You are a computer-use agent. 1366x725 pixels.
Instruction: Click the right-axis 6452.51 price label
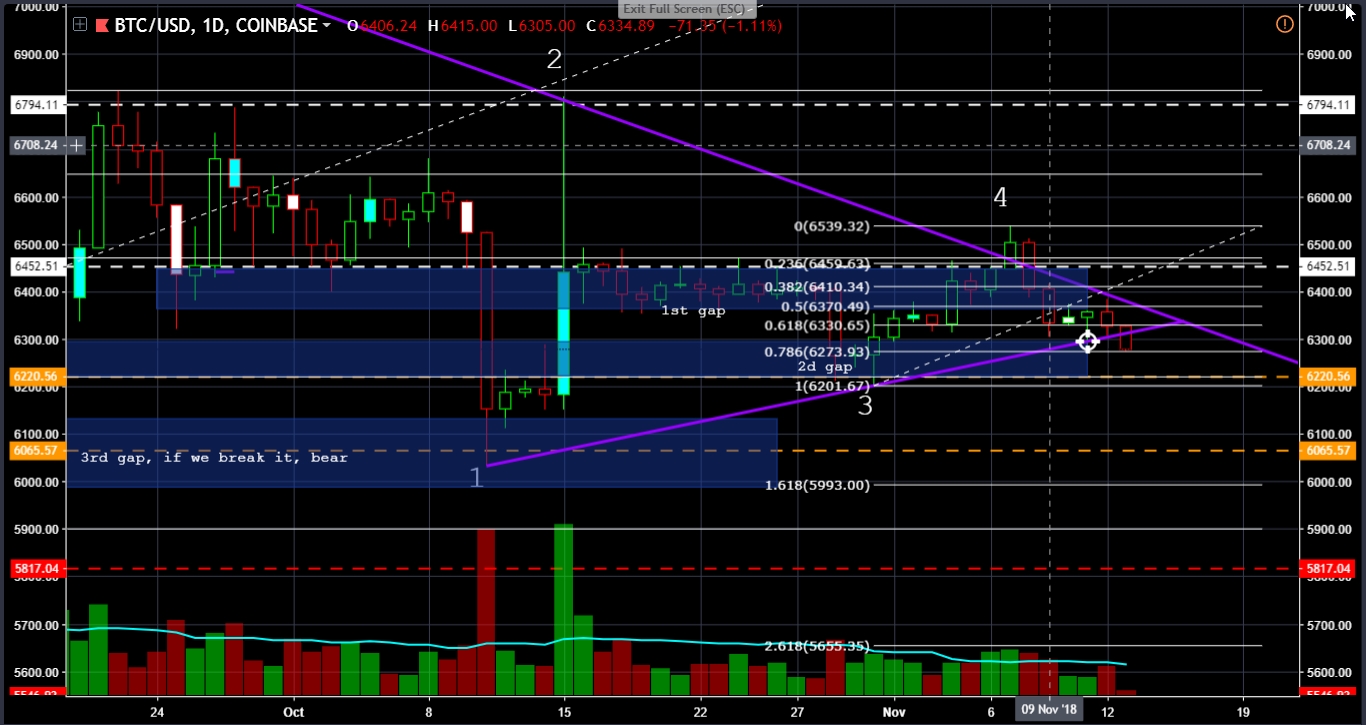(x=1329, y=266)
